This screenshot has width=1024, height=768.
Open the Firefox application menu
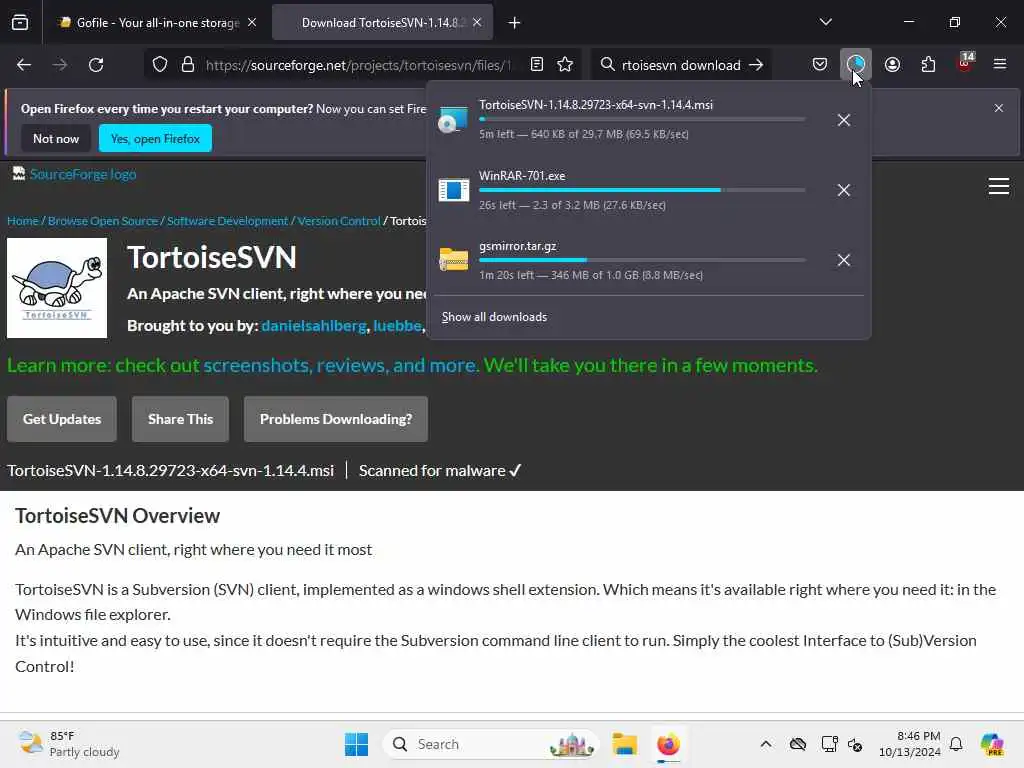[x=1000, y=65]
